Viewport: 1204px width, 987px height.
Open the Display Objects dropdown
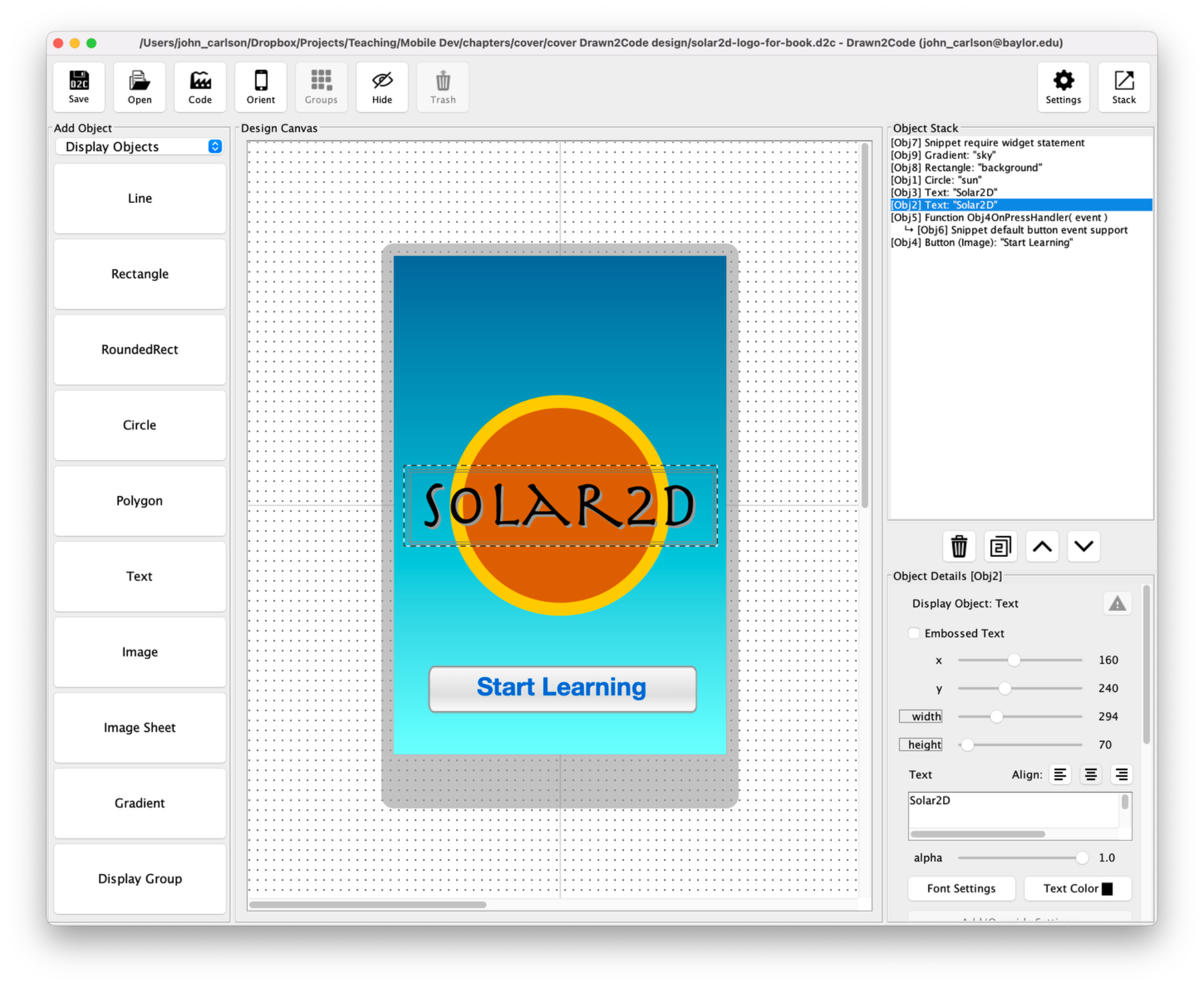(139, 146)
